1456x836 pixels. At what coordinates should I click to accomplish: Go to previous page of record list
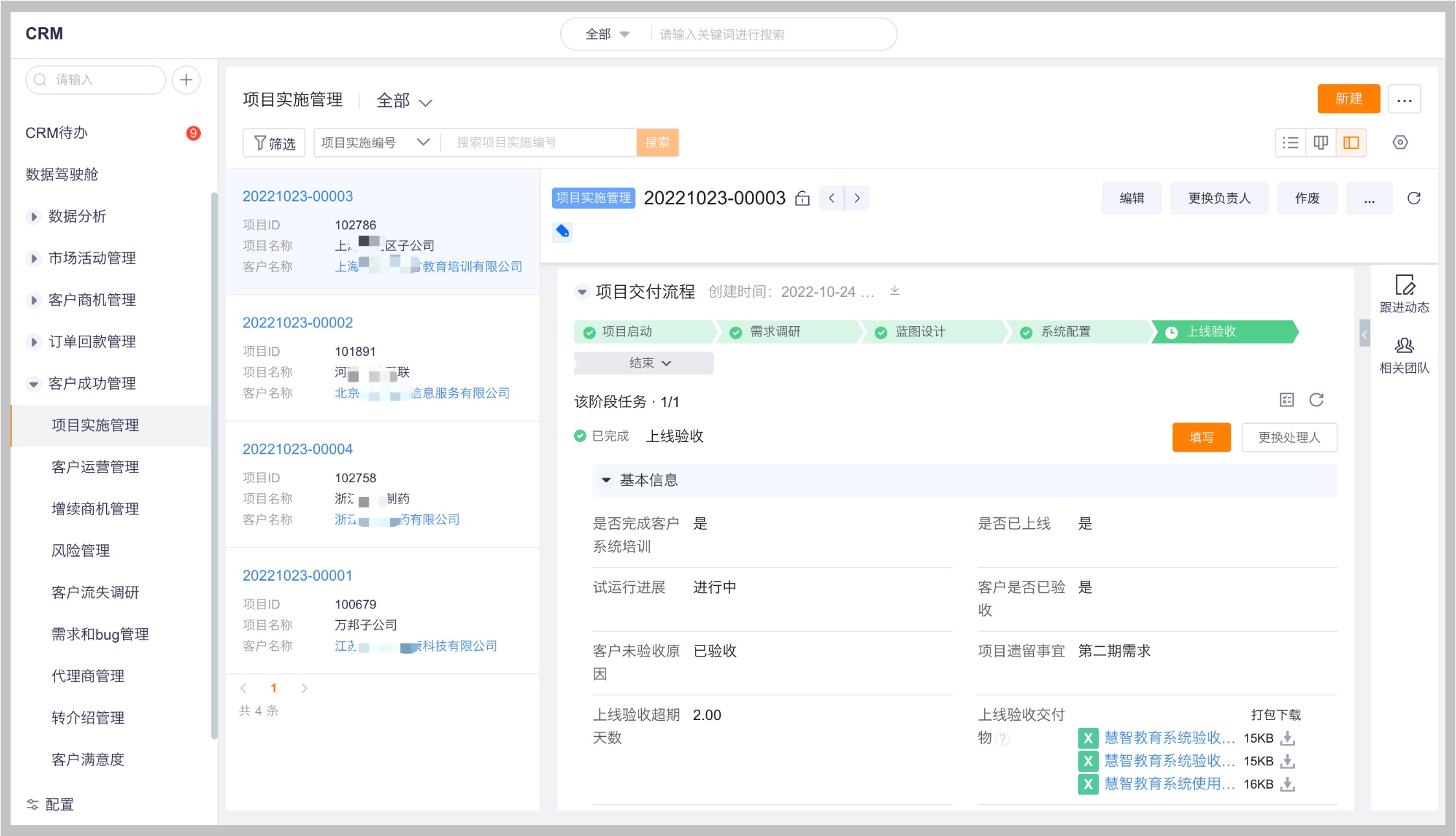click(x=244, y=688)
